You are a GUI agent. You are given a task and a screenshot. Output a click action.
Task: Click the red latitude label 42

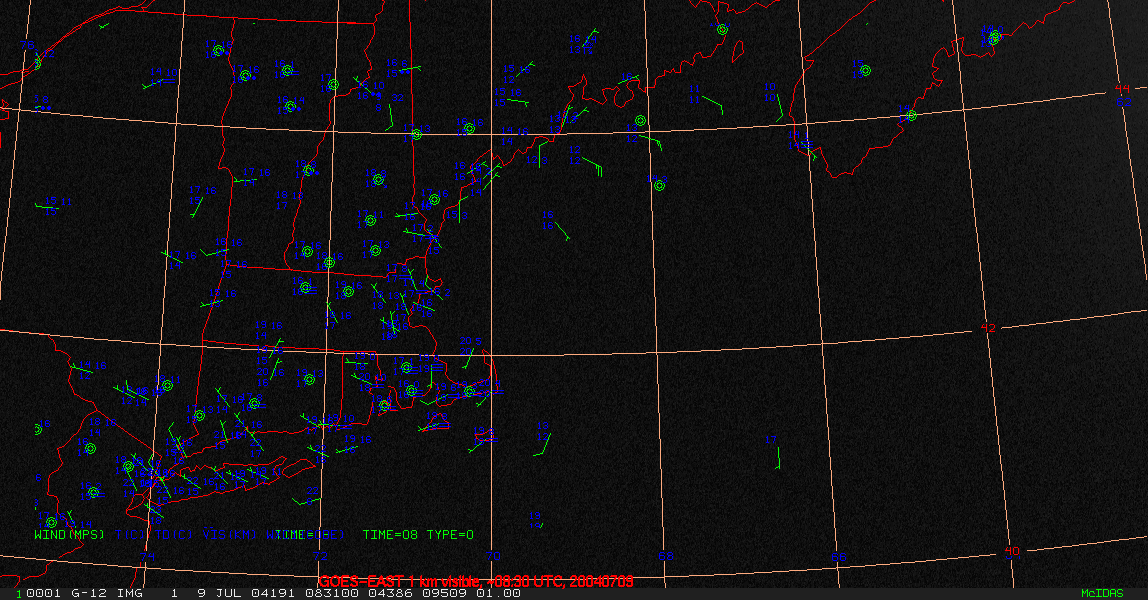point(988,328)
